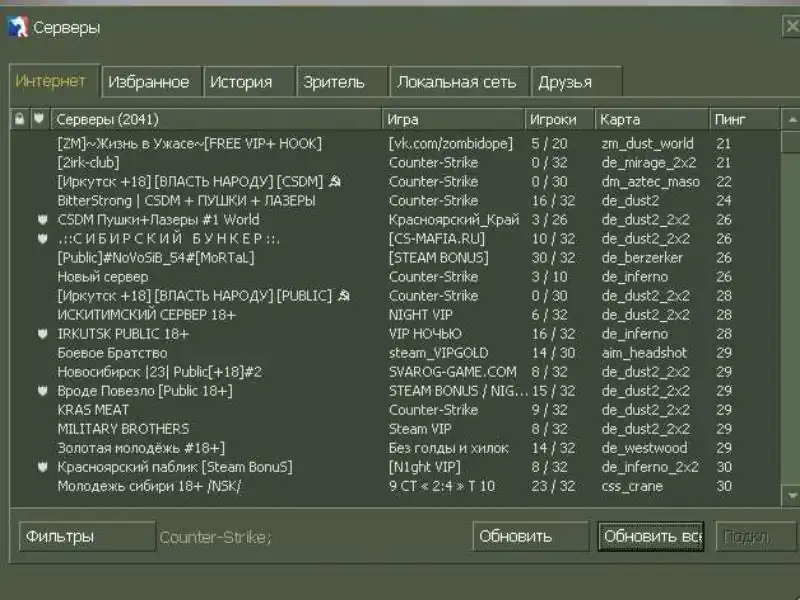Click the scrollbar up arrow
Screen dimensions: 800x600
tap(792, 120)
